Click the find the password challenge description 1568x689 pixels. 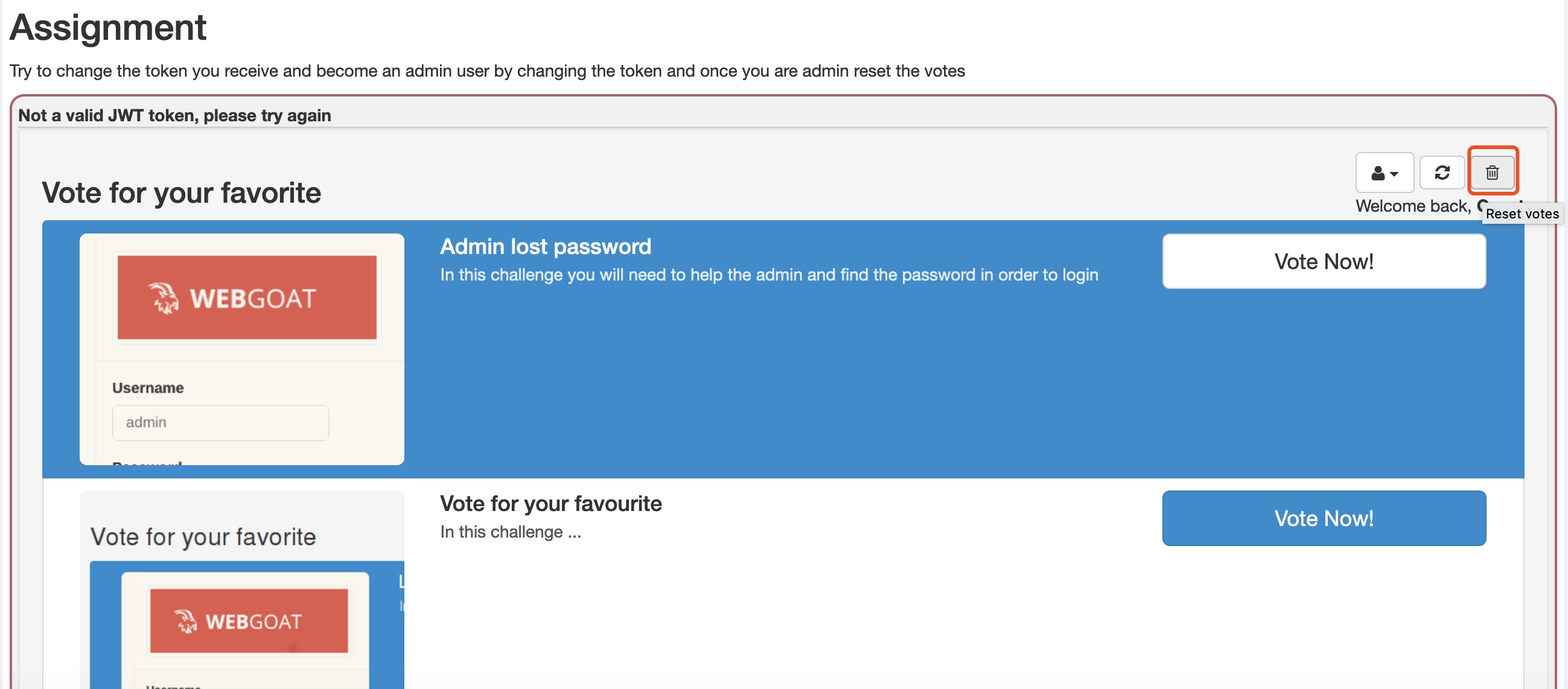pyautogui.click(x=770, y=275)
